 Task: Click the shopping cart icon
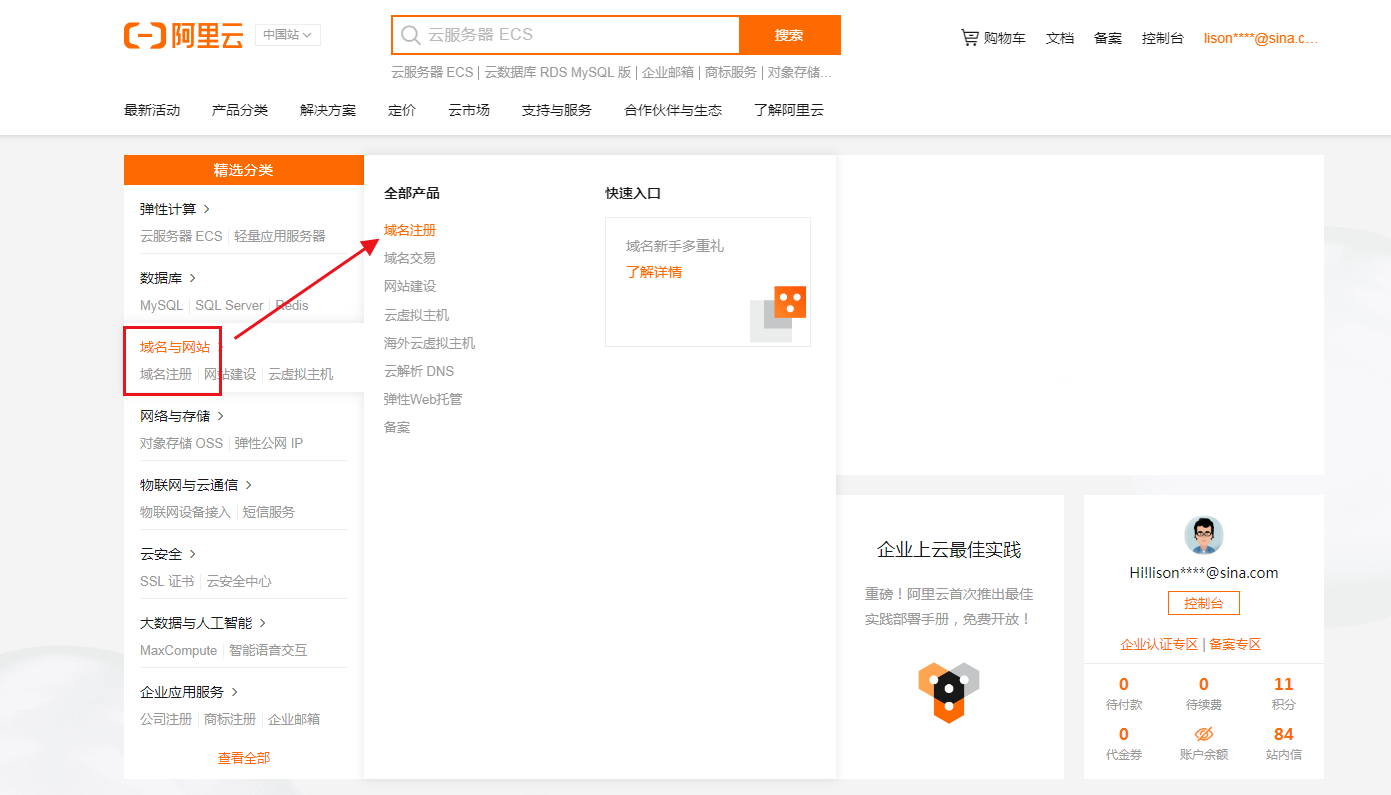[x=970, y=37]
